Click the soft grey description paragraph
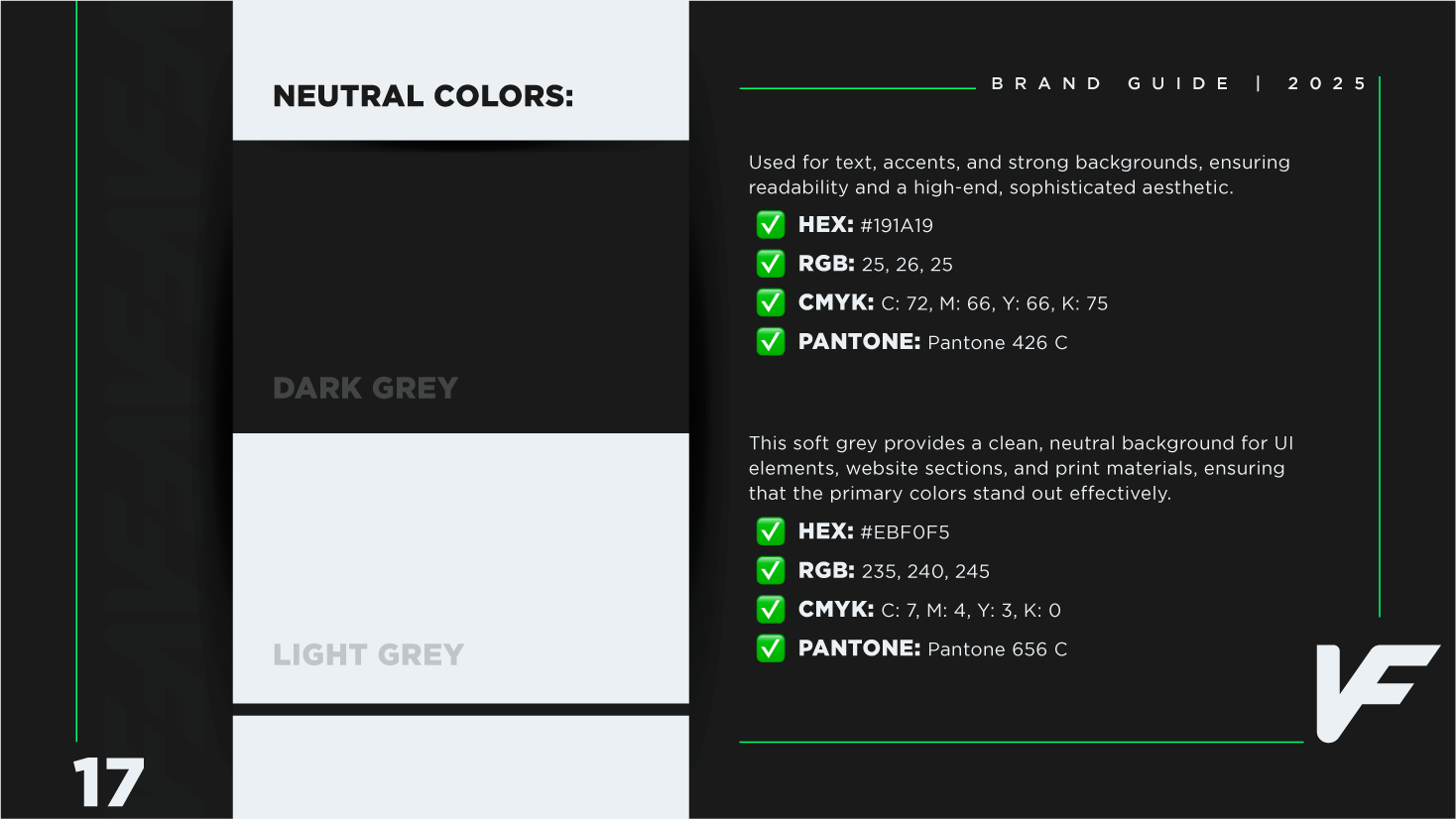The width and height of the screenshot is (1456, 819). click(1021, 468)
